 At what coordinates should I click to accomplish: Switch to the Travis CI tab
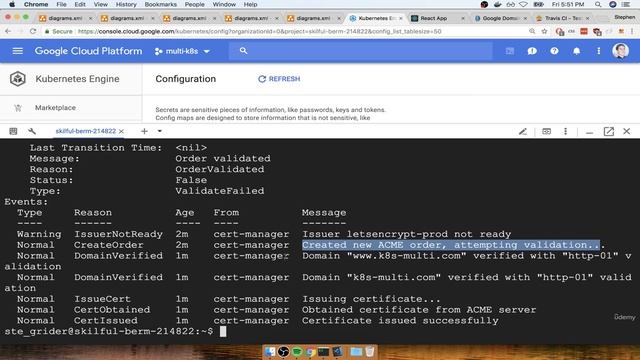(x=563, y=18)
